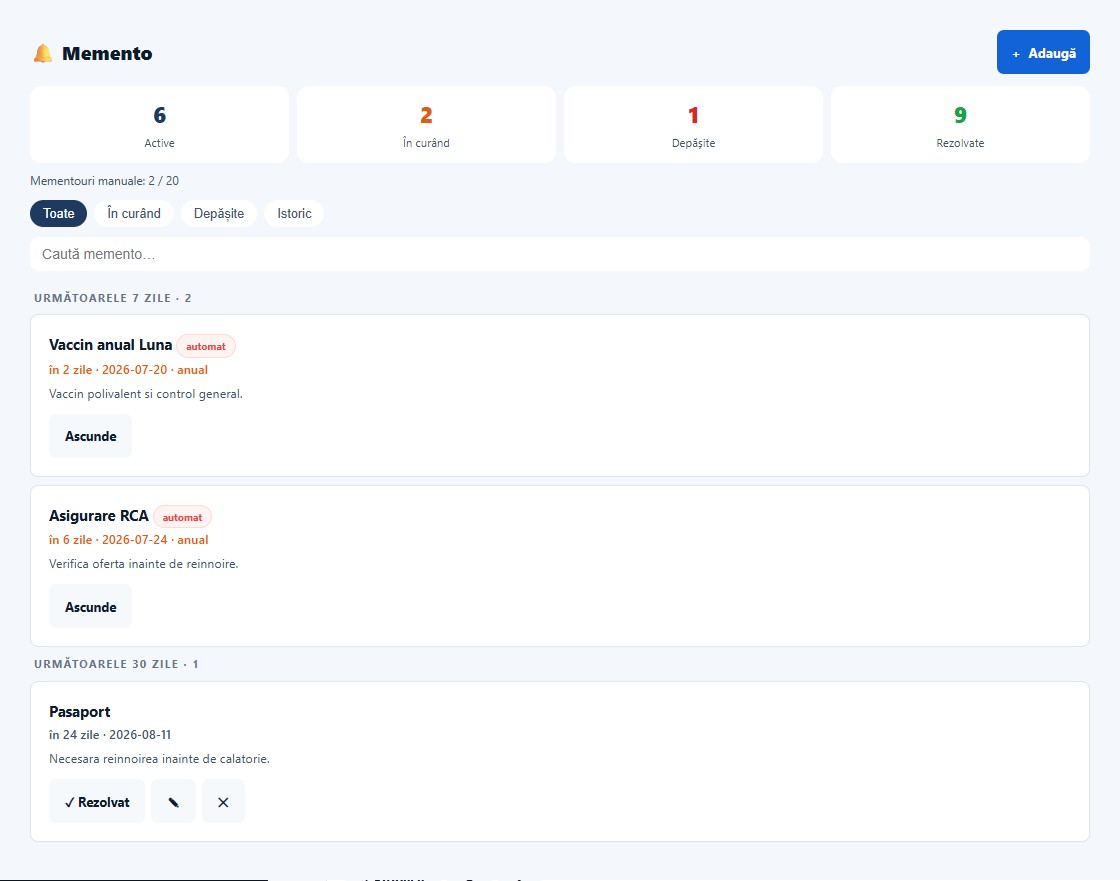Click the date line în 2 zile · 2026-07-20

tap(129, 369)
